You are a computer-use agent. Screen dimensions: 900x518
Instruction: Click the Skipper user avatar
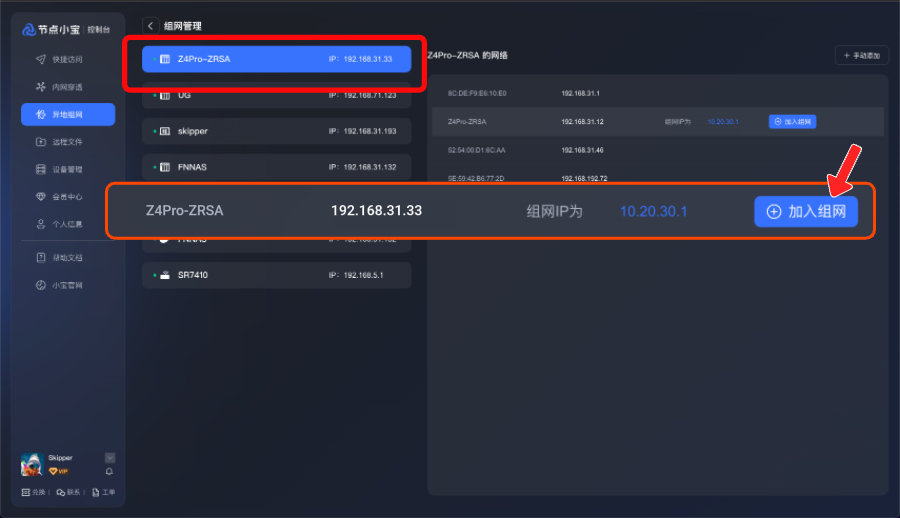(x=31, y=465)
